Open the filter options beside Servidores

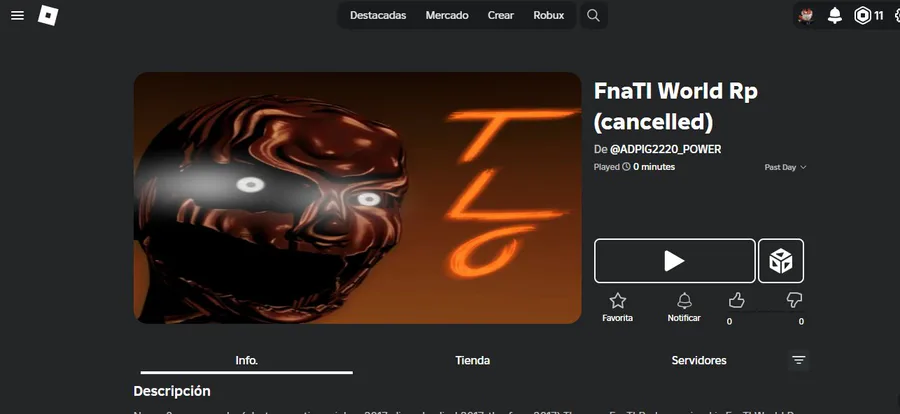coord(798,361)
